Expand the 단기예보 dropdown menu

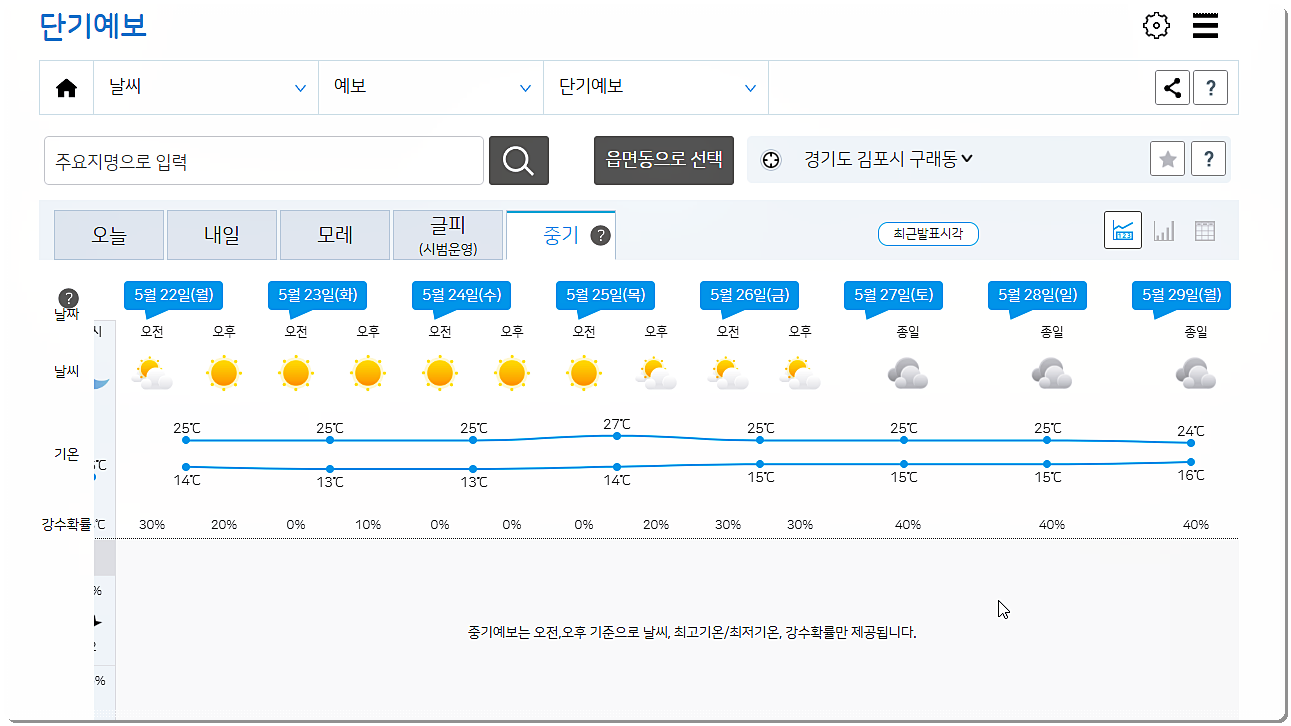(x=656, y=87)
